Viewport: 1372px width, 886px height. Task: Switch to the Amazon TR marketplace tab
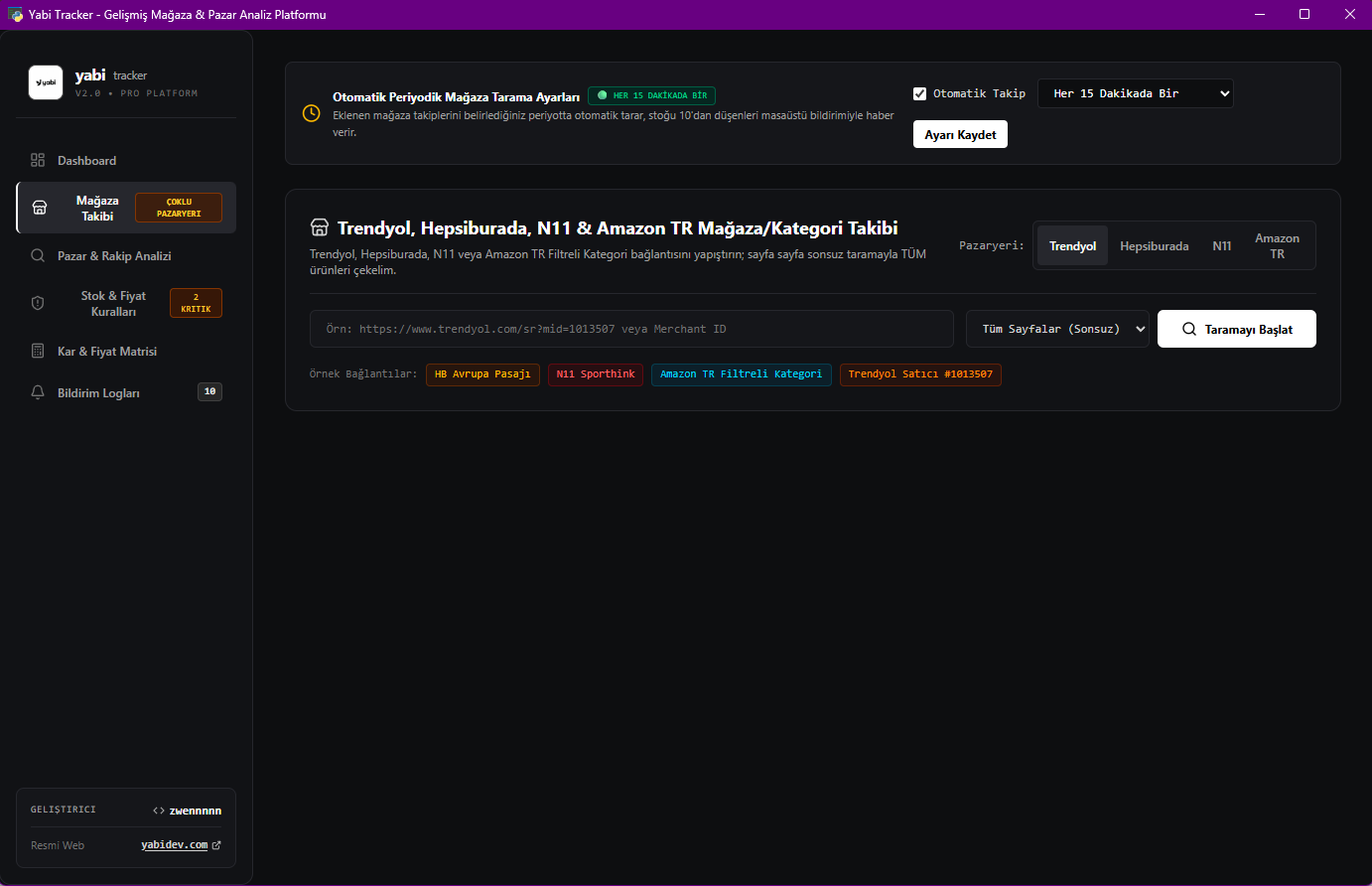click(x=1277, y=245)
